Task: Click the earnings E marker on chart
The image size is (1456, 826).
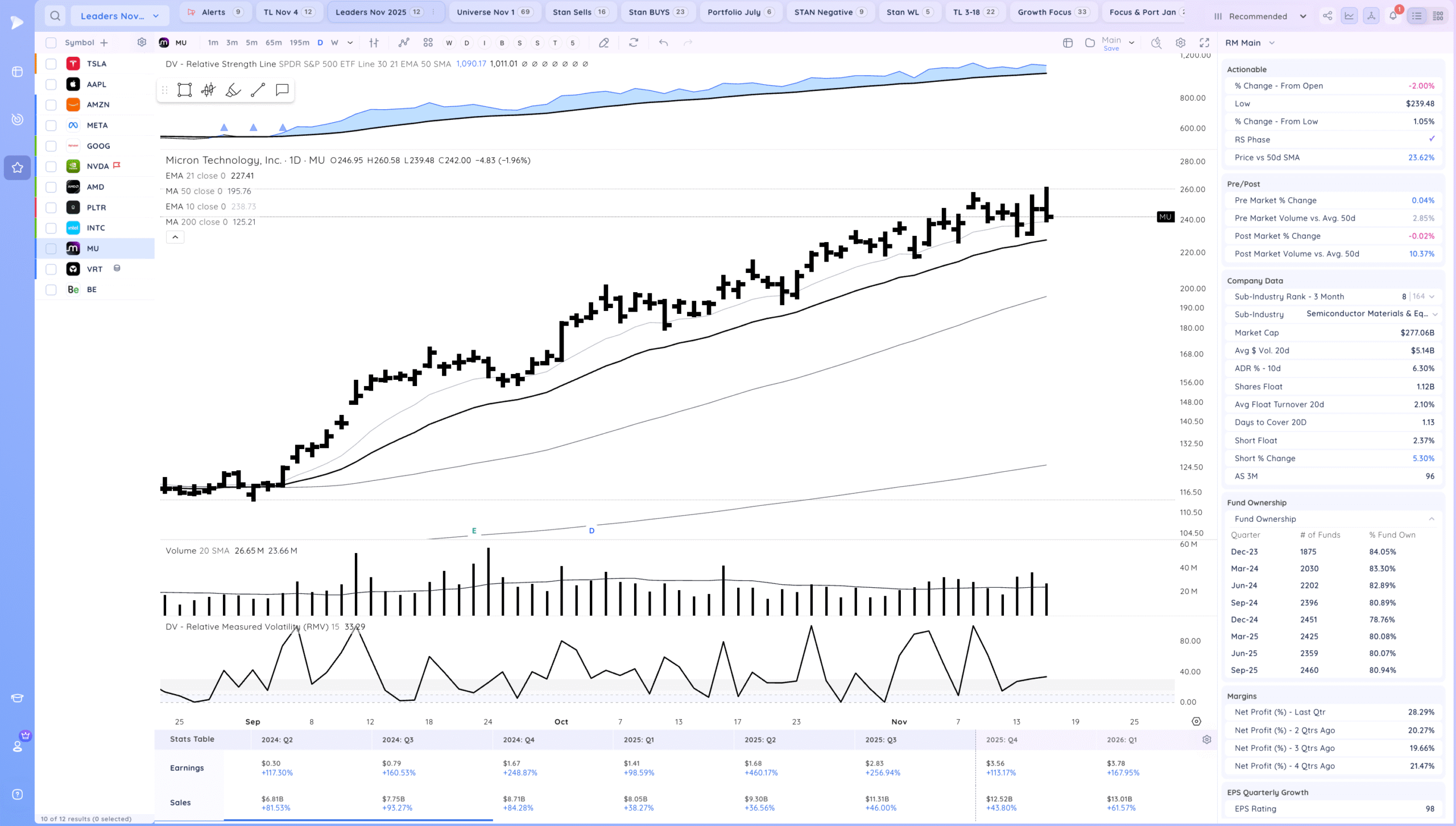Action: pos(474,531)
